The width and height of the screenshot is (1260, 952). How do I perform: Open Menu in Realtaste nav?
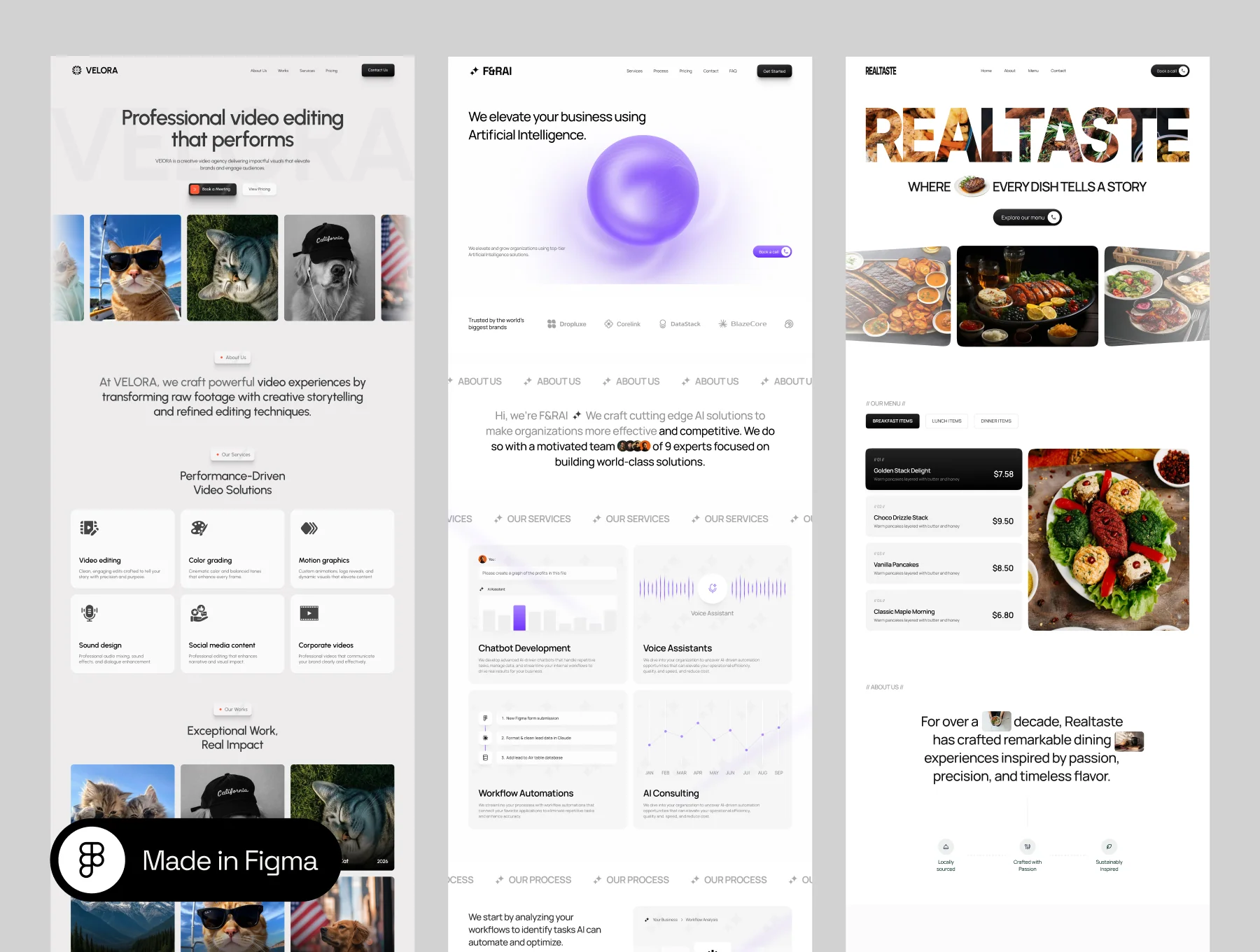click(x=1033, y=71)
